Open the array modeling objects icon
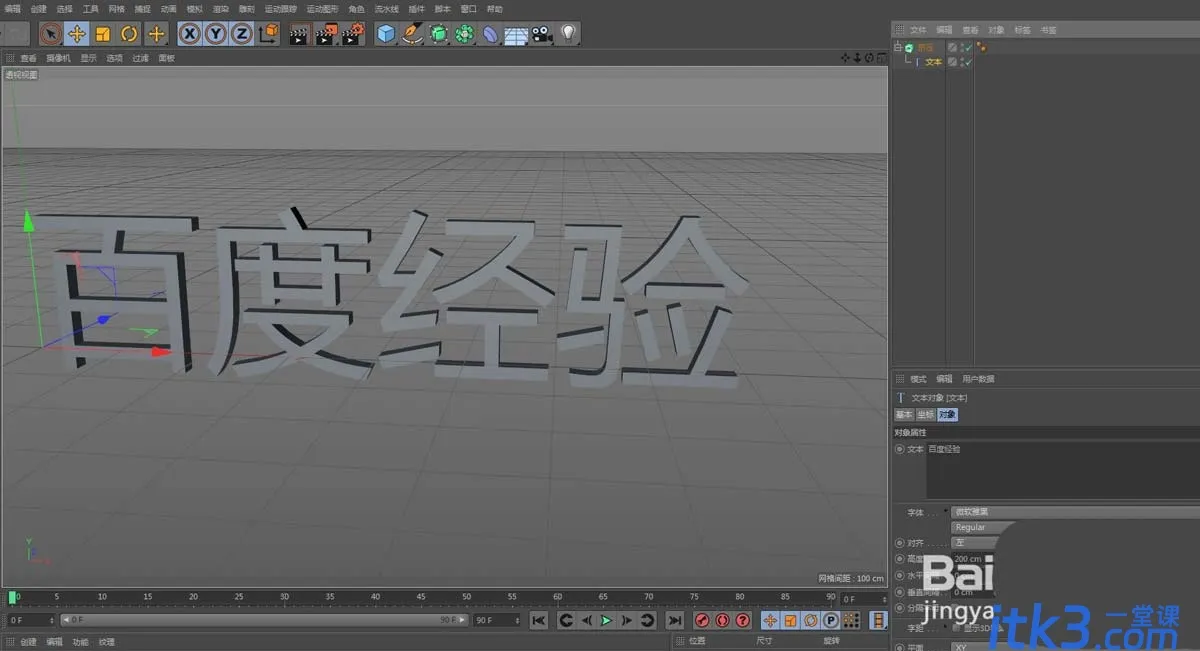1200x651 pixels. pos(464,34)
